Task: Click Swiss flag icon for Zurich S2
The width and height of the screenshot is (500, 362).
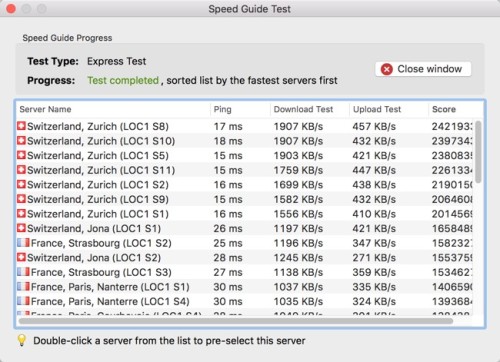Action: [21, 184]
